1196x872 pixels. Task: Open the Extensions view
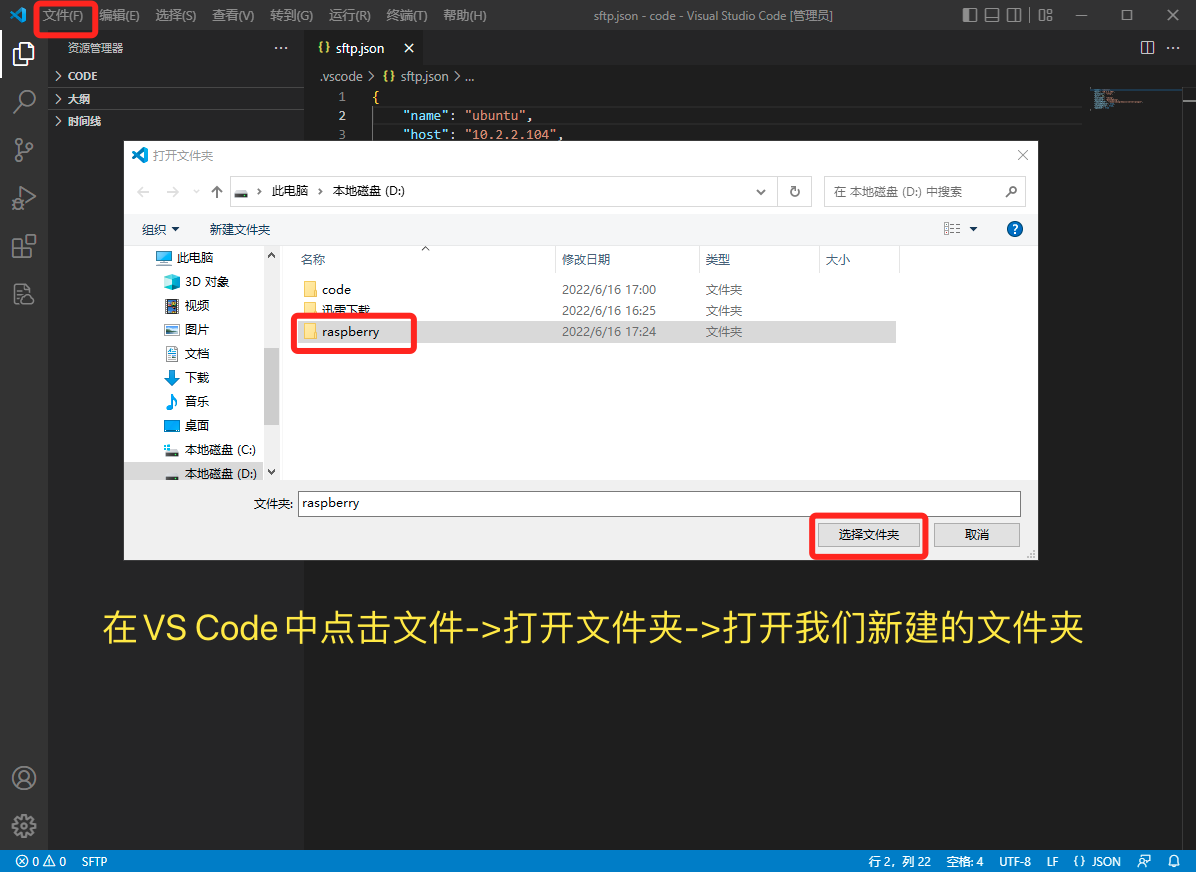(24, 246)
